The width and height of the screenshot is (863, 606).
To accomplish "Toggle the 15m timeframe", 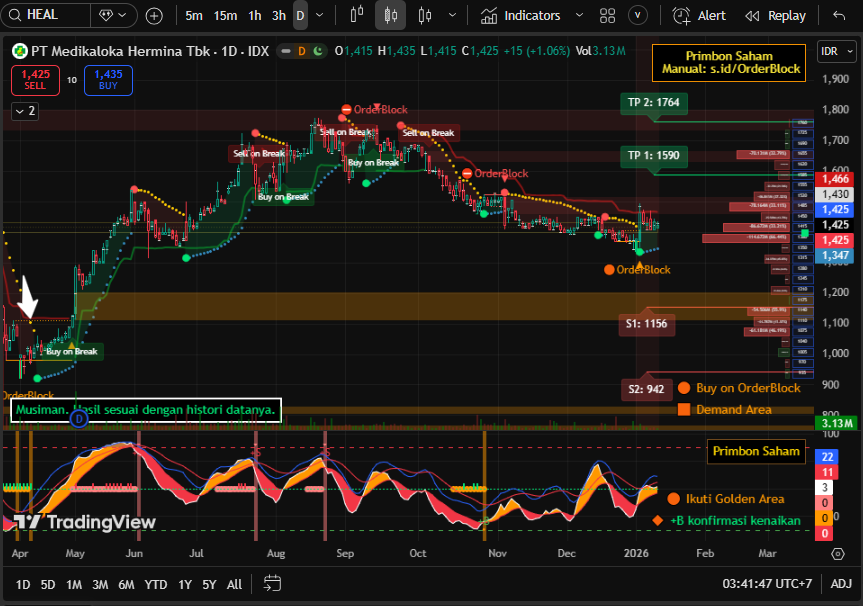I will [x=225, y=16].
